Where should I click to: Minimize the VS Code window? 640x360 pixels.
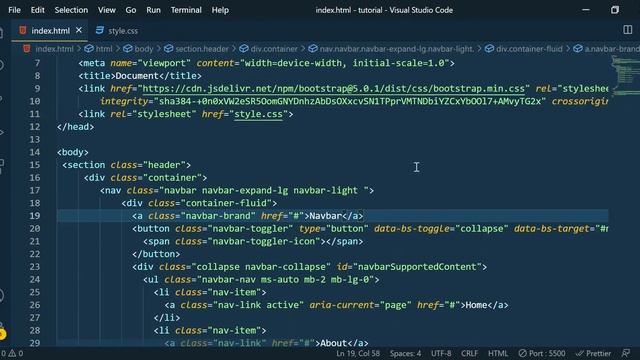point(586,10)
